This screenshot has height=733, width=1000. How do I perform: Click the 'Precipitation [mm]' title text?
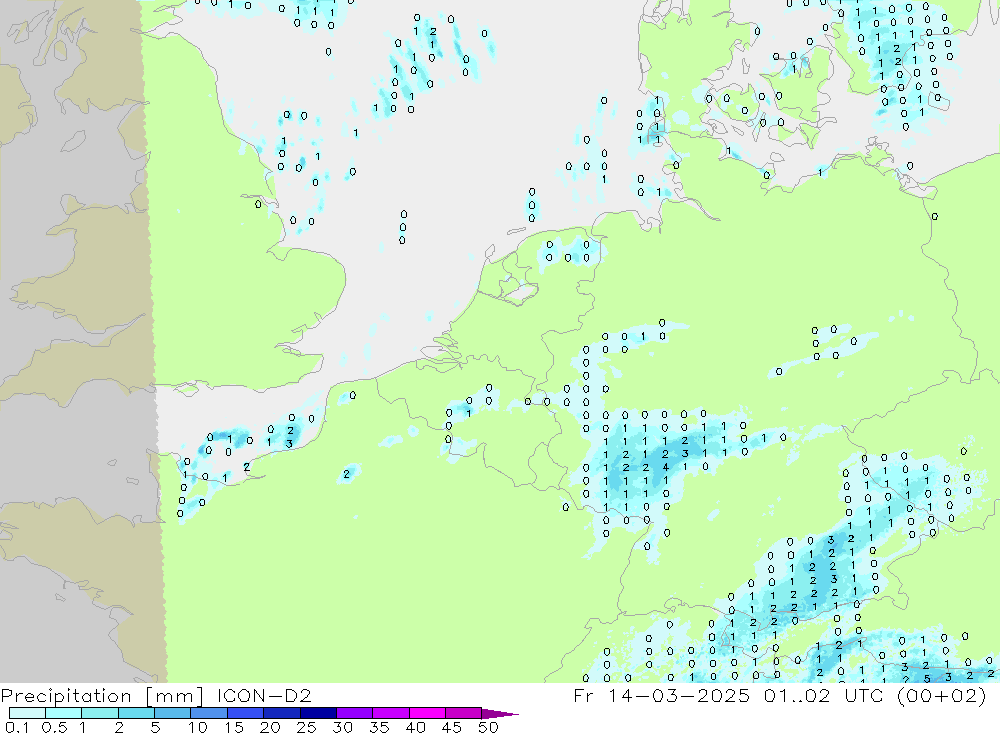(102, 696)
